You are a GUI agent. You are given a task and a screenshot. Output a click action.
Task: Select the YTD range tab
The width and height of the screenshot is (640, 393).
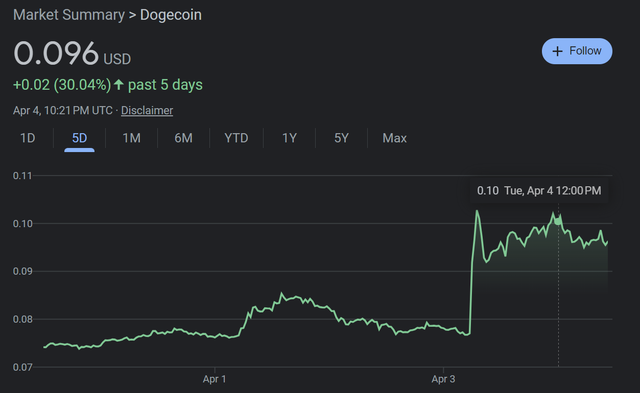[x=236, y=138]
